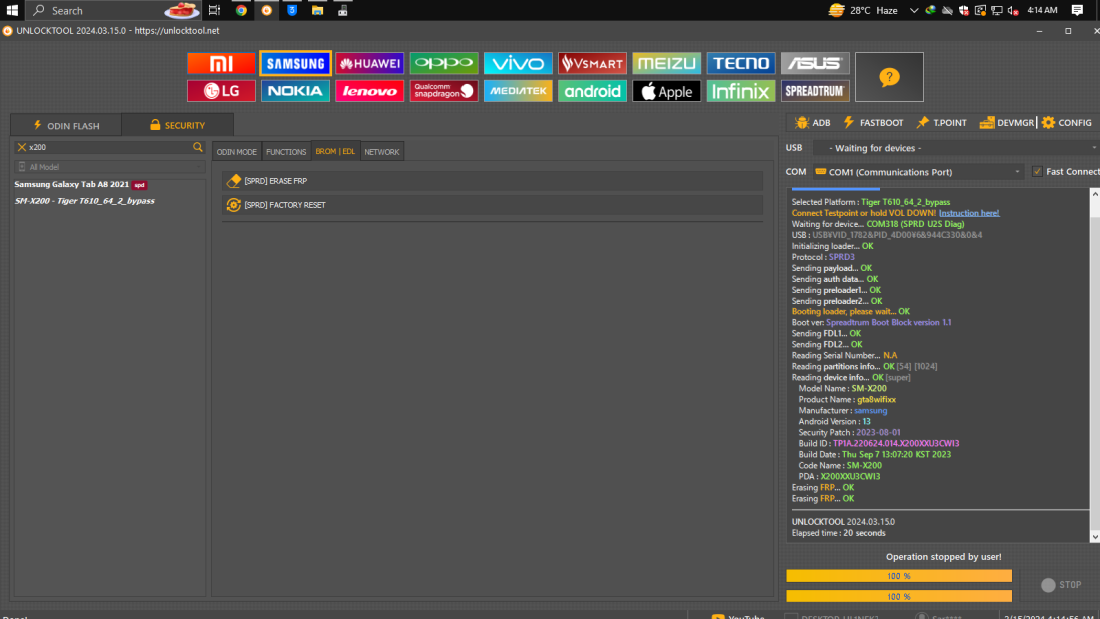1100x619 pixels.
Task: Choose the Huawei brand icon
Action: click(370, 63)
